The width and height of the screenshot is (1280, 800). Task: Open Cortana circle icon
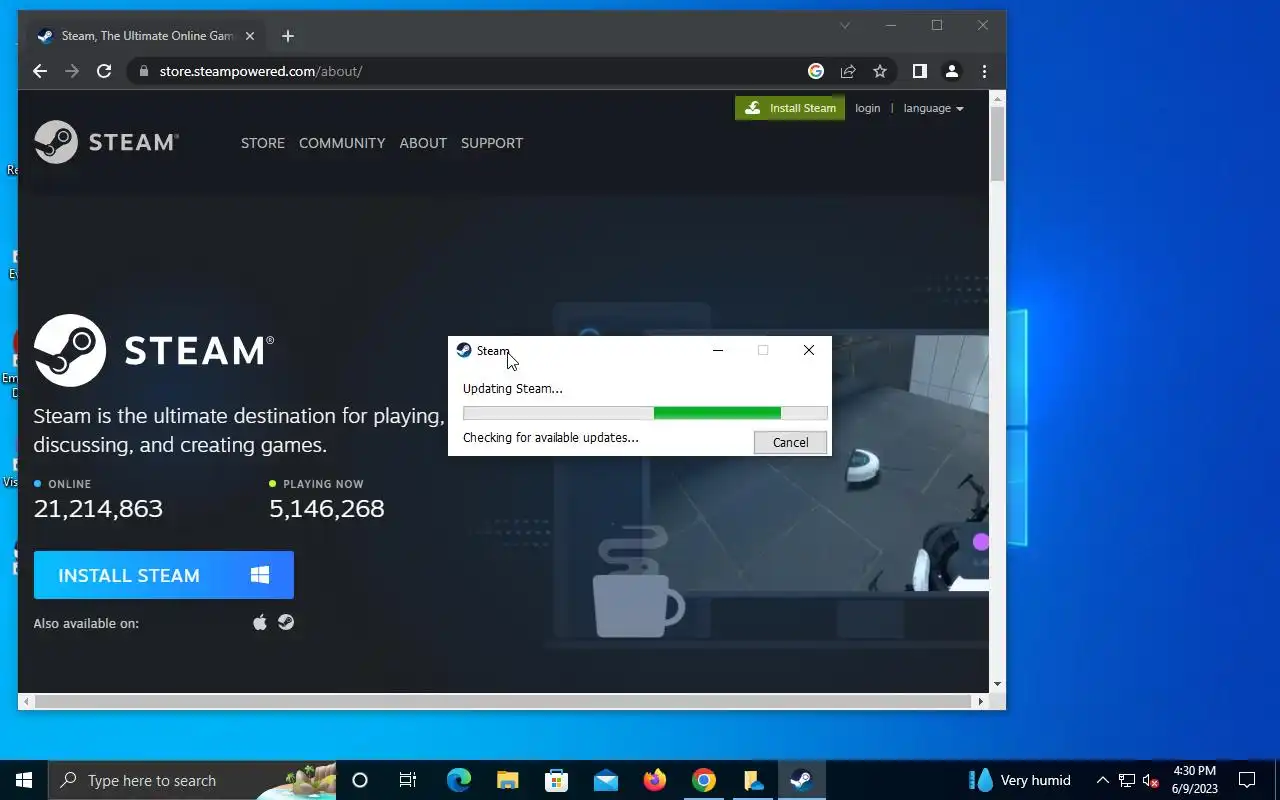(x=360, y=780)
